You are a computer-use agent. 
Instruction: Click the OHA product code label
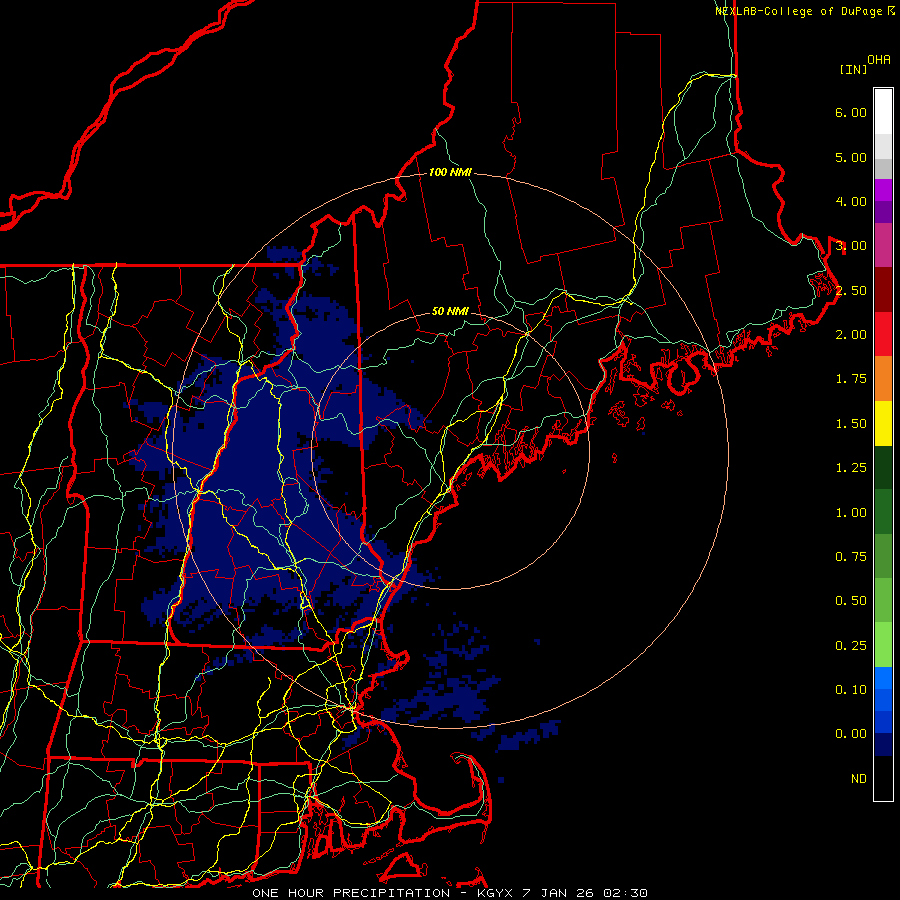click(x=879, y=60)
